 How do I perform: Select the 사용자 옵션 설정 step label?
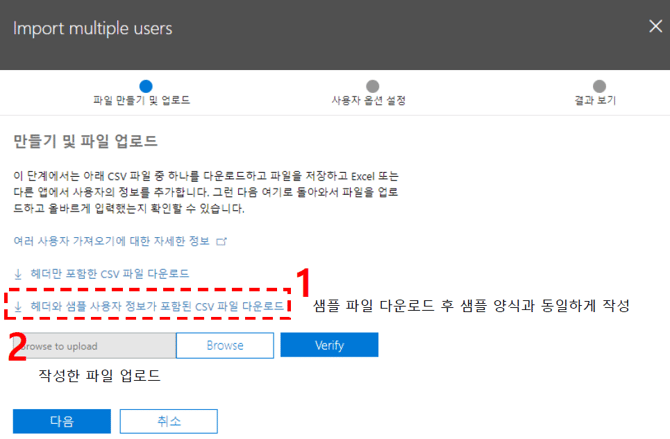pos(368,101)
